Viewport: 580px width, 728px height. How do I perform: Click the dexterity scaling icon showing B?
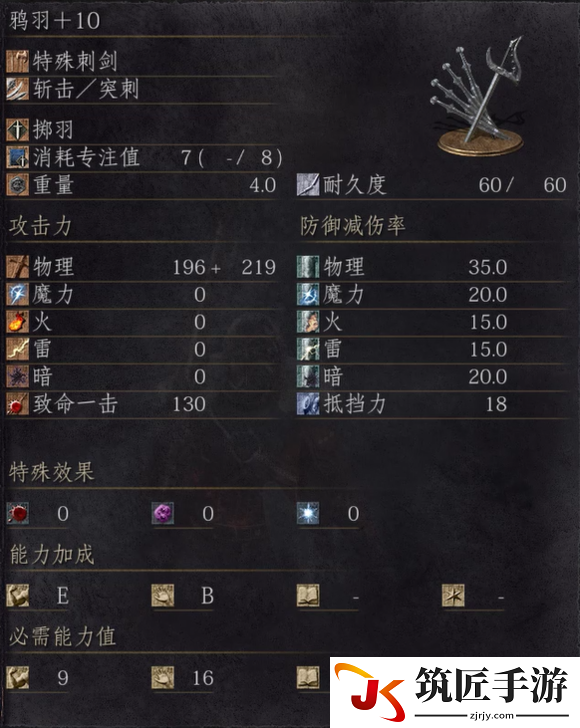click(163, 595)
